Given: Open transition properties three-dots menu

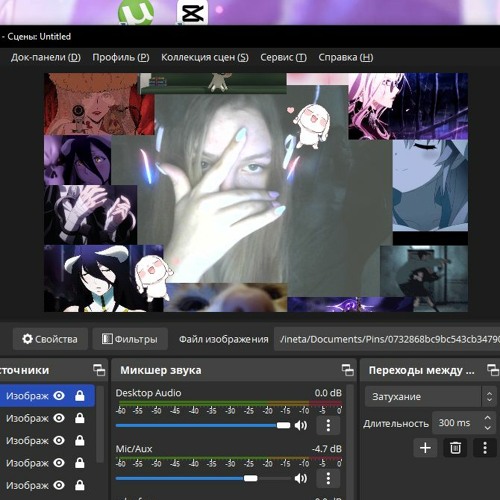Looking at the screenshot, I should (x=485, y=448).
